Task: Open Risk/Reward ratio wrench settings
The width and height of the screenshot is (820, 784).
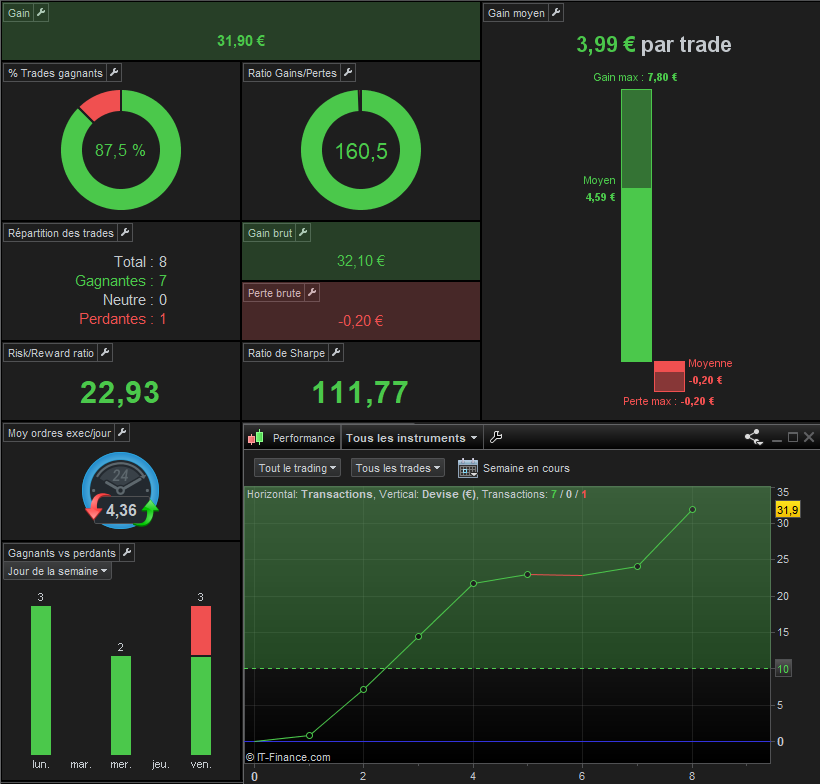Action: [x=105, y=353]
